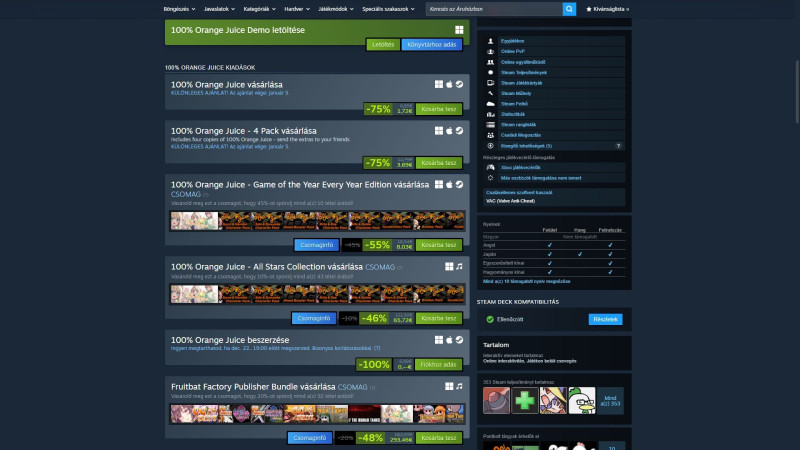The height and width of the screenshot is (450, 800).
Task: Click the CSOMAG link next to All Stars Collection
Action: [380, 267]
